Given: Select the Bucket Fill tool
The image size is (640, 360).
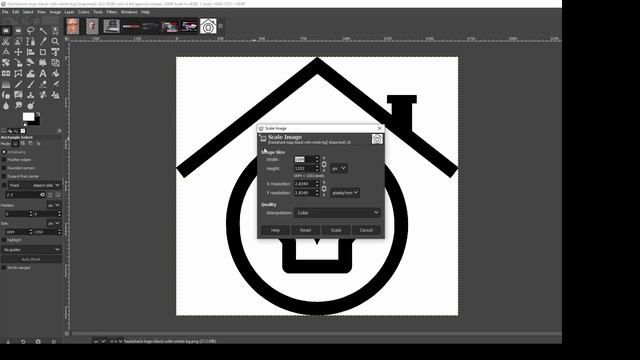Looking at the screenshot, I should coord(55,74).
